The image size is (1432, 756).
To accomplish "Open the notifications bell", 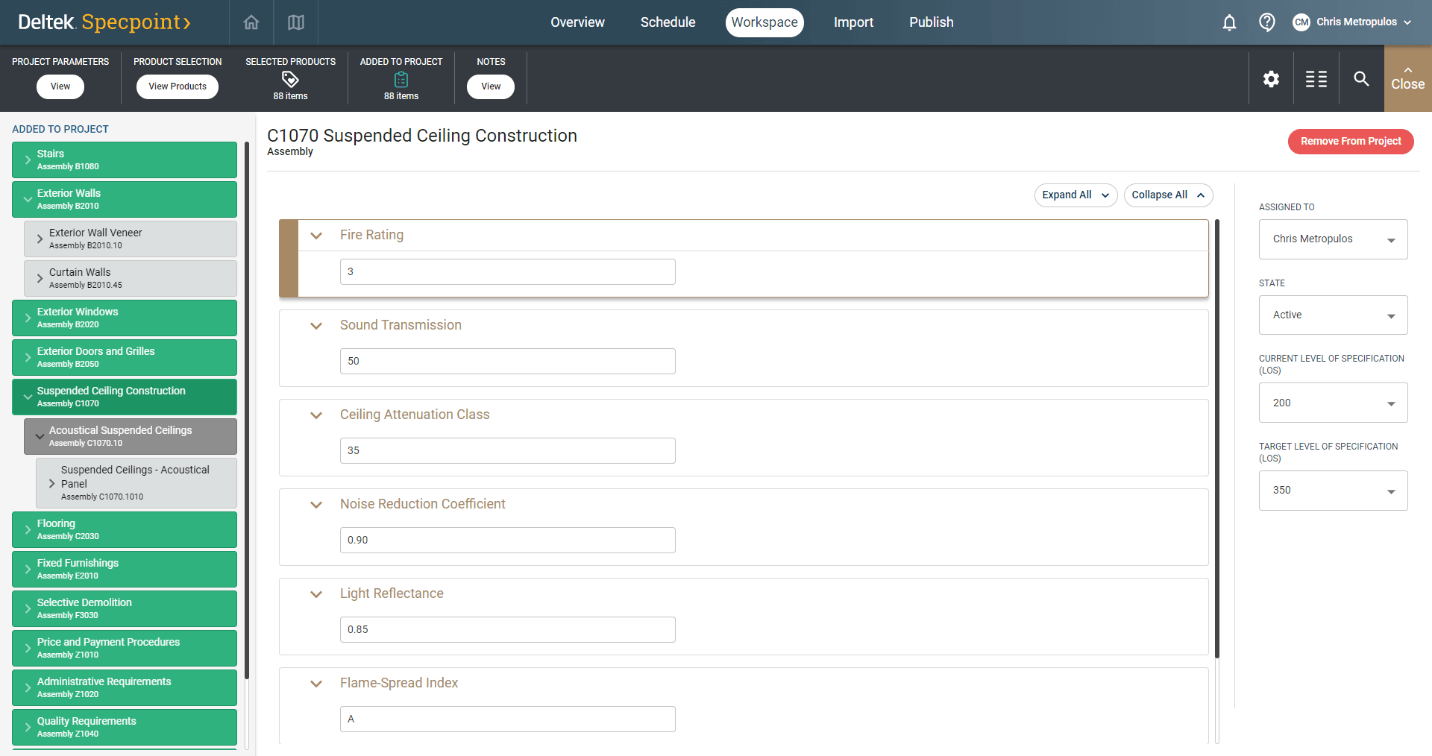I will pos(1229,22).
